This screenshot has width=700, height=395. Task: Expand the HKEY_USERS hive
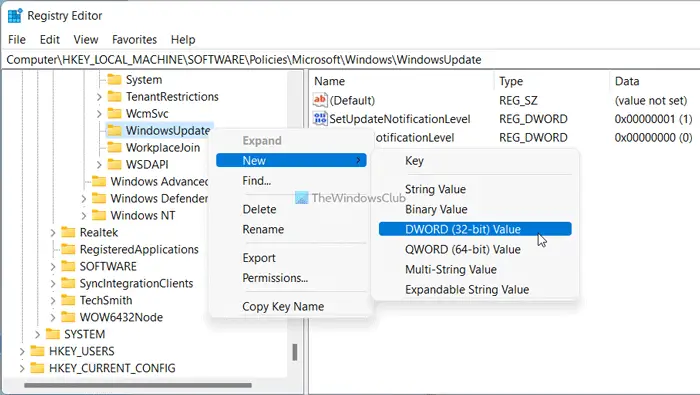(22, 351)
